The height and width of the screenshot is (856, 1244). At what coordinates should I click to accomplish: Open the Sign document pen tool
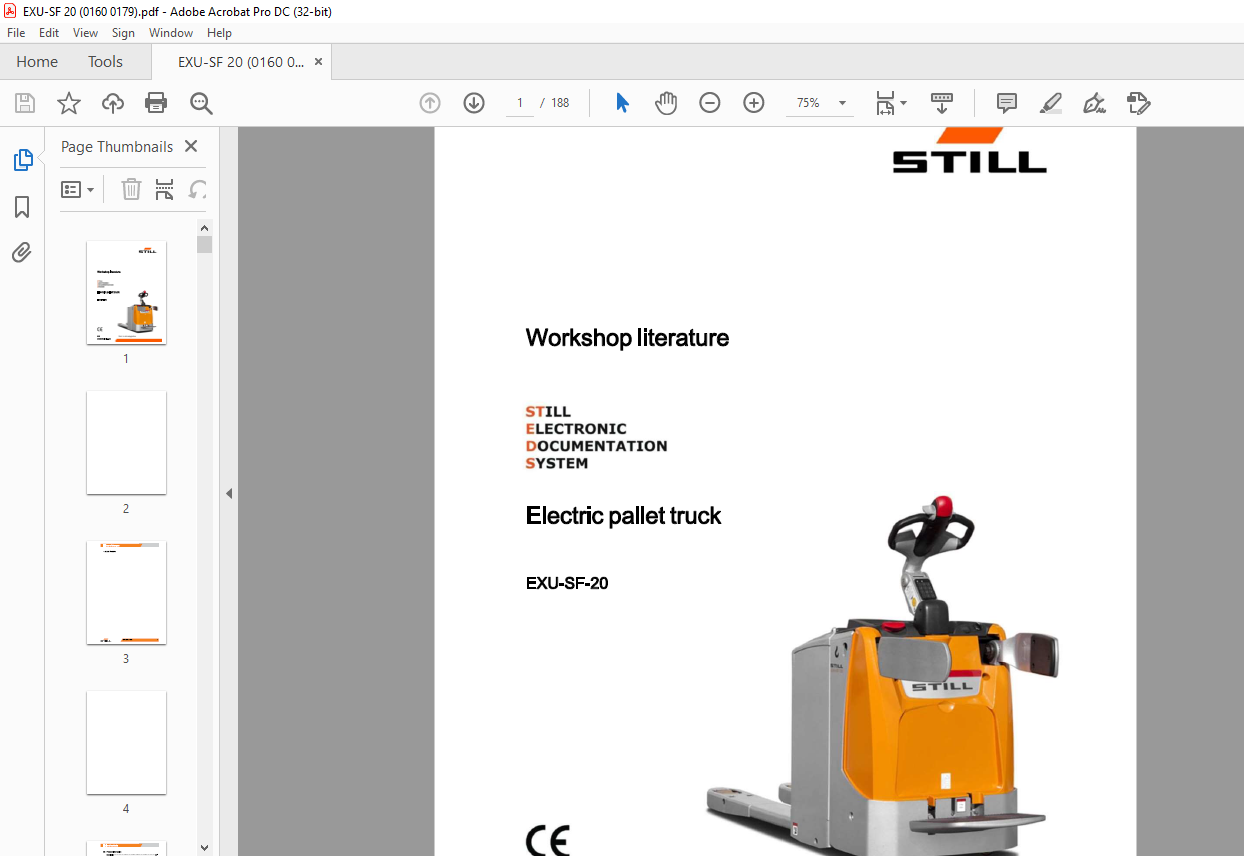tap(1094, 103)
